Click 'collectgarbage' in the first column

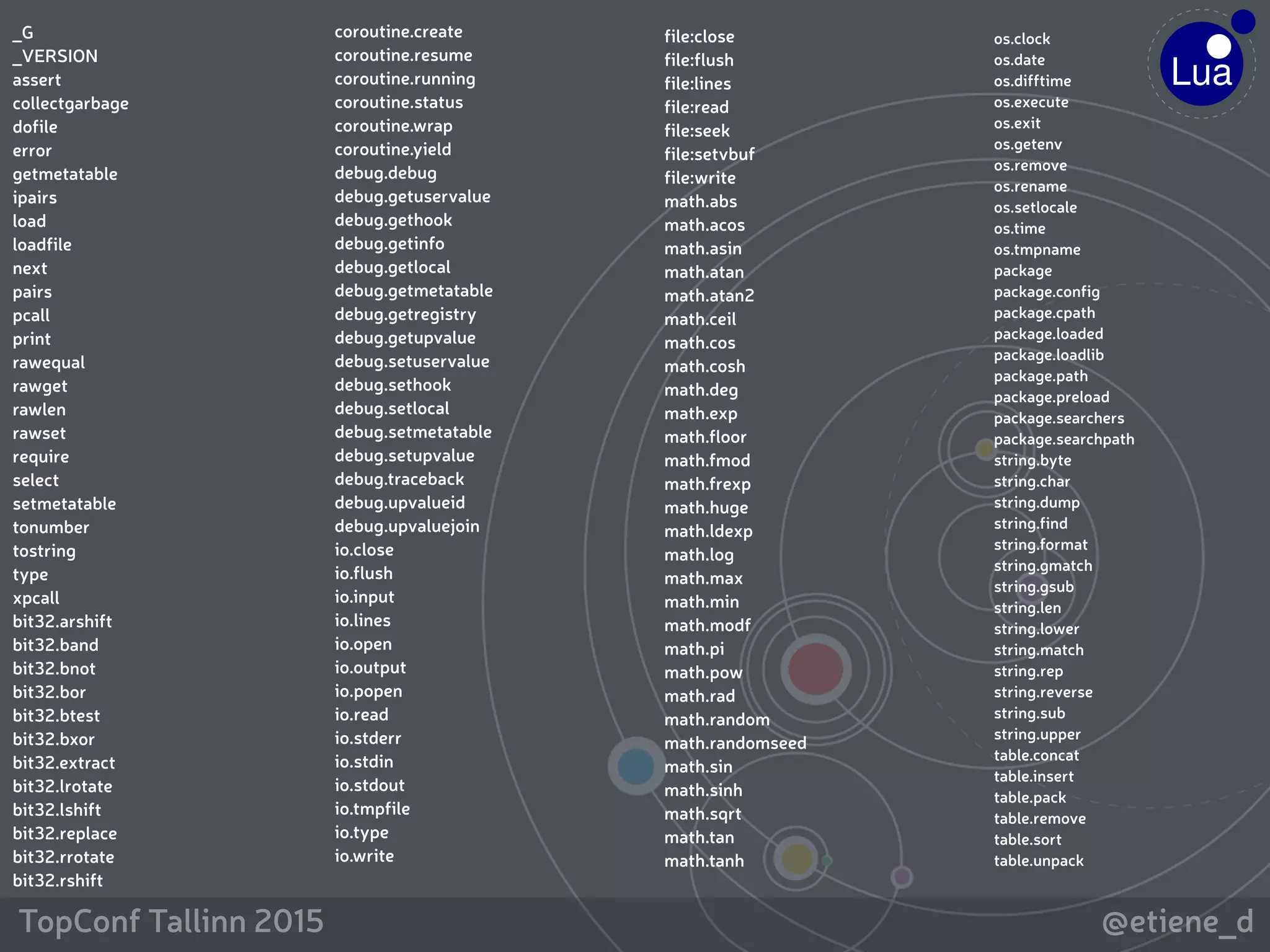pyautogui.click(x=71, y=104)
